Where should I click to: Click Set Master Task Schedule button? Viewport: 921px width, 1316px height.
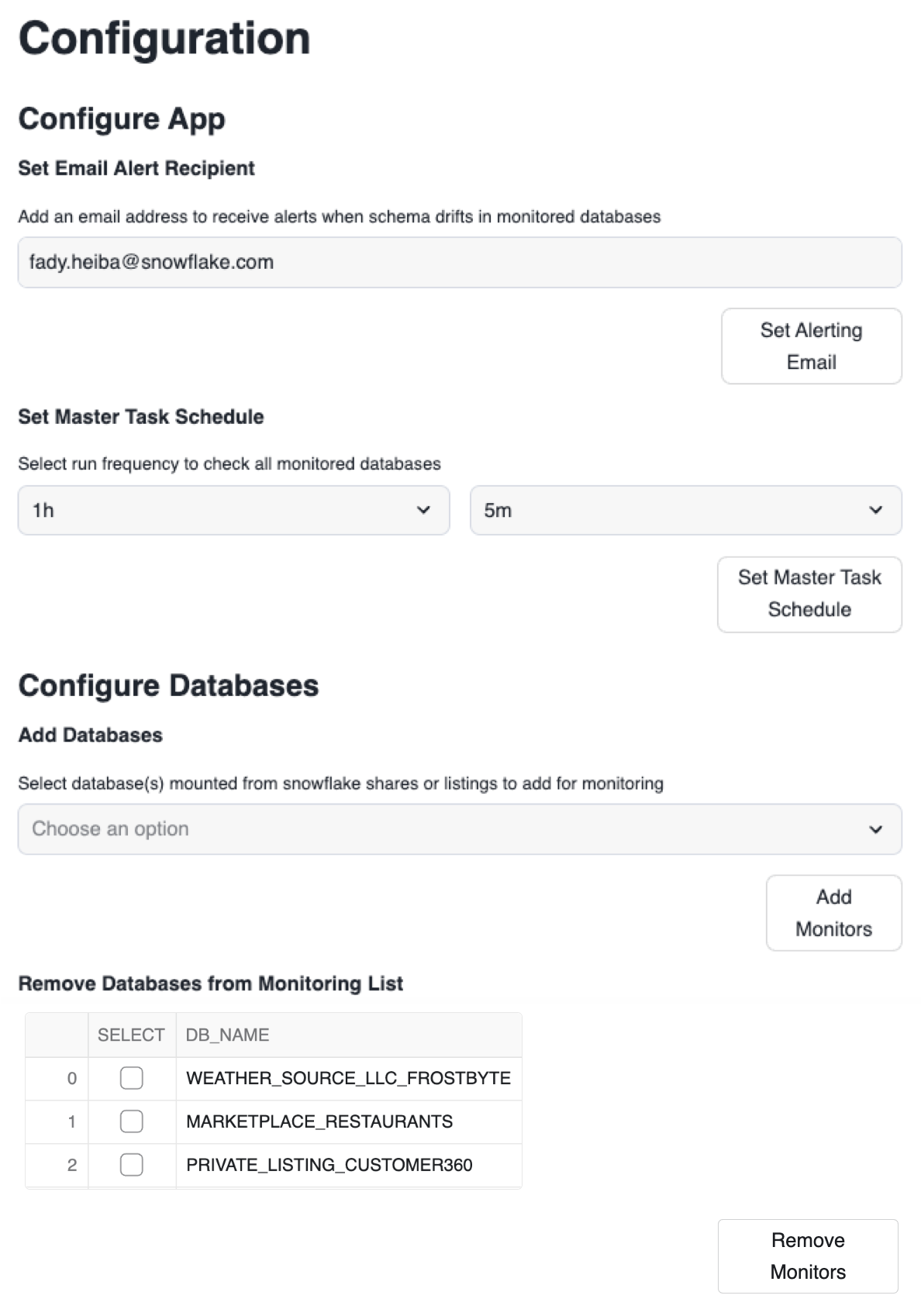809,594
